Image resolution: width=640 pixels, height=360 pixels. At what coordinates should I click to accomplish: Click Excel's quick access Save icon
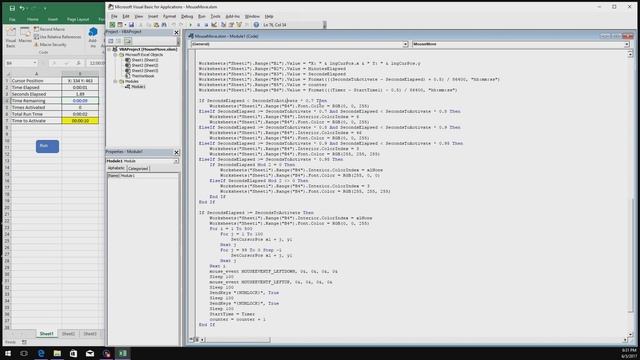click(x=12, y=8)
